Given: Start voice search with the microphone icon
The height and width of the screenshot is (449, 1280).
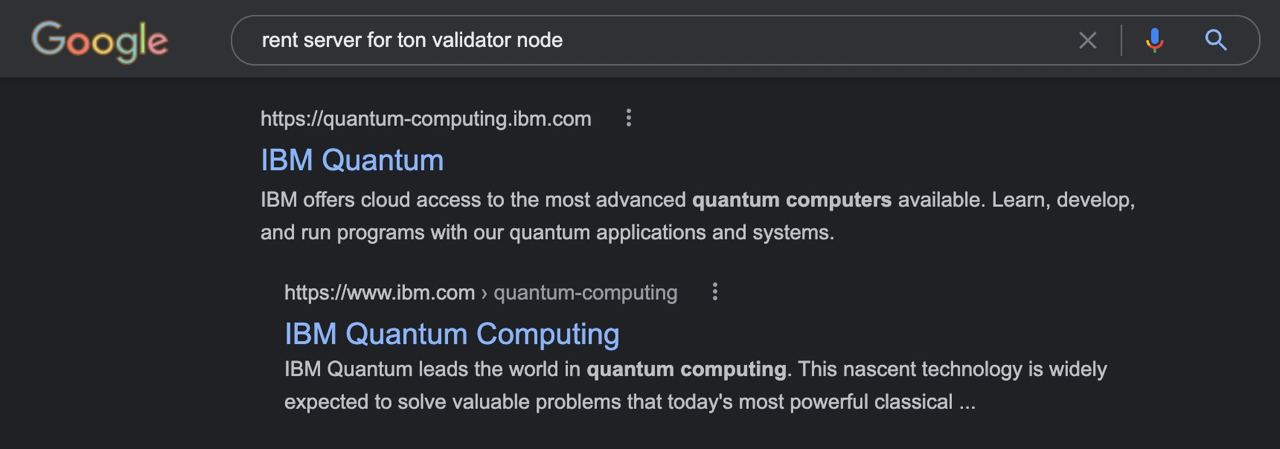Looking at the screenshot, I should click(x=1155, y=40).
